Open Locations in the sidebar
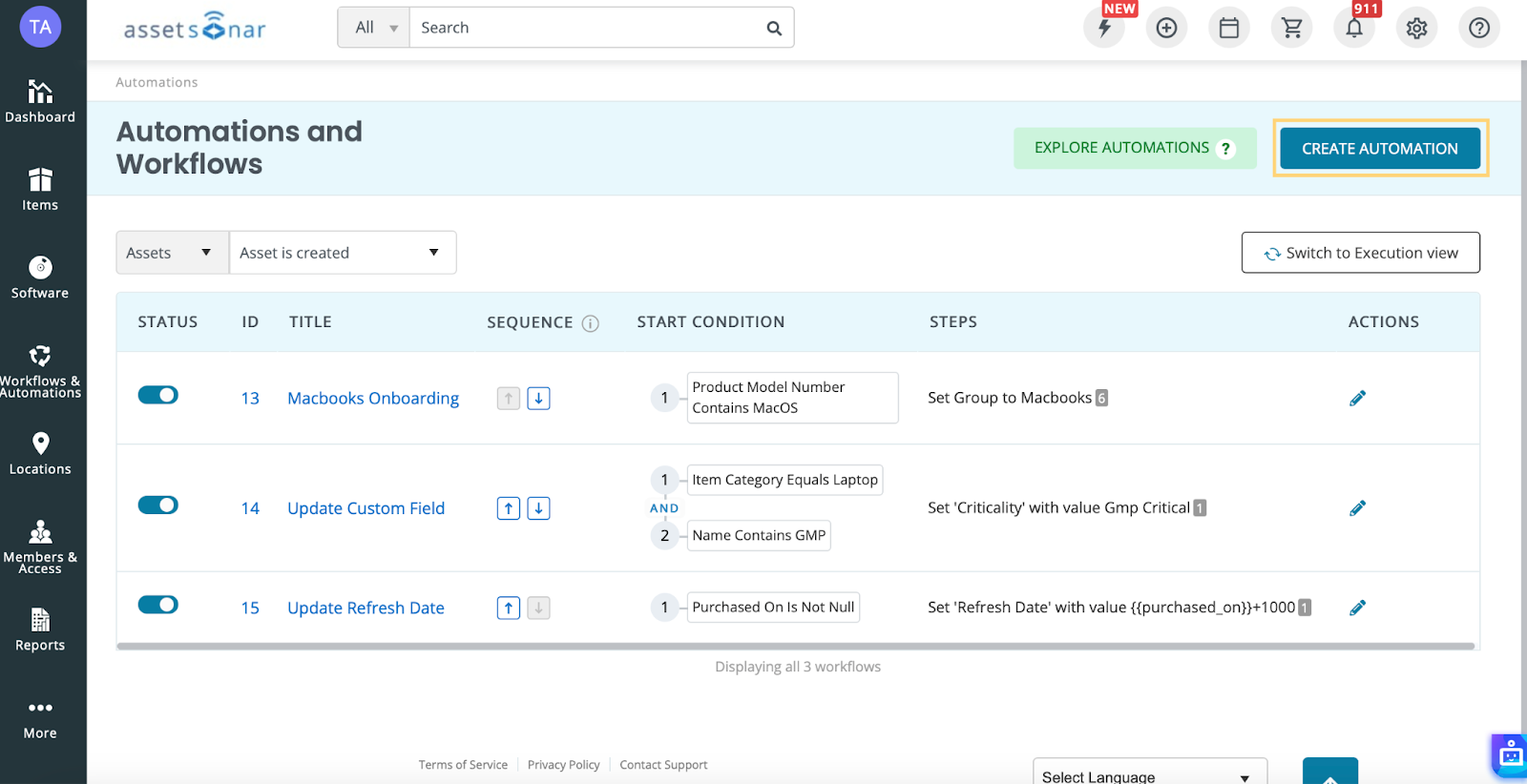The width and height of the screenshot is (1527, 784). [x=40, y=454]
